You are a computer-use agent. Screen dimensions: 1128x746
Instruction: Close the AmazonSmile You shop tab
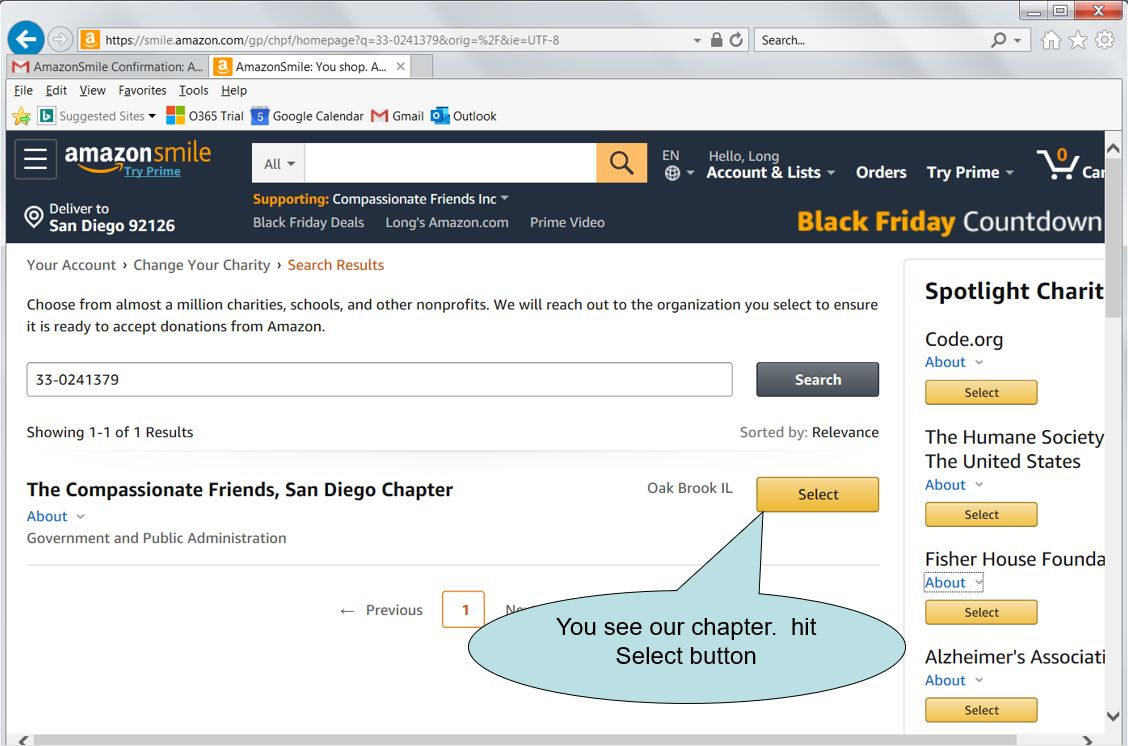(401, 66)
